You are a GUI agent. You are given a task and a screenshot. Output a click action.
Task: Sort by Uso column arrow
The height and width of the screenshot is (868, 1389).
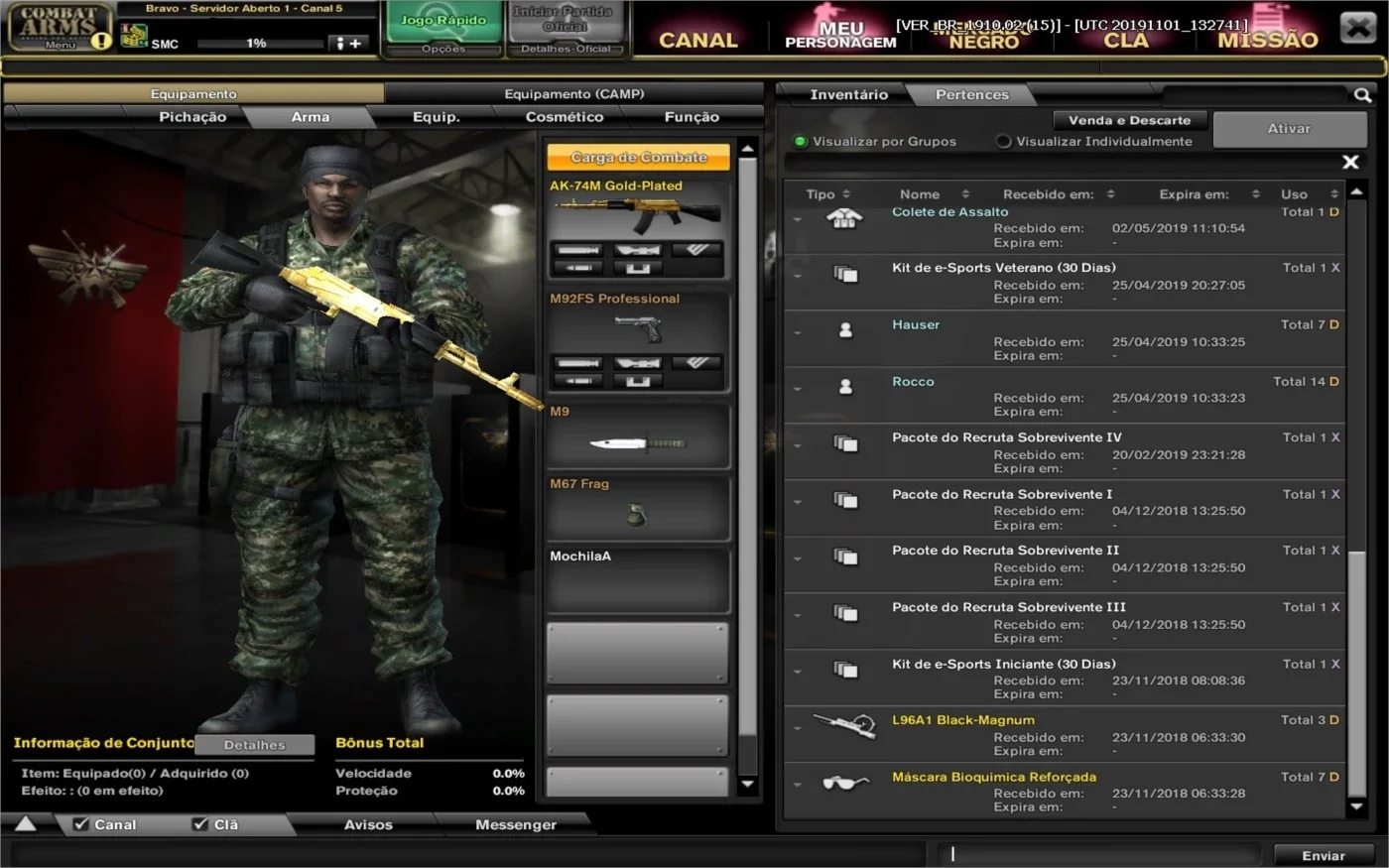pyautogui.click(x=1334, y=194)
